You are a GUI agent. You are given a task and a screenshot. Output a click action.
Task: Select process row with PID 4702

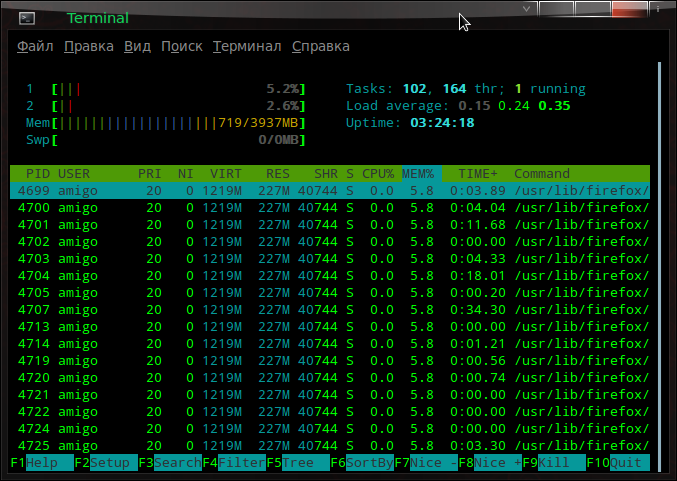coord(330,241)
